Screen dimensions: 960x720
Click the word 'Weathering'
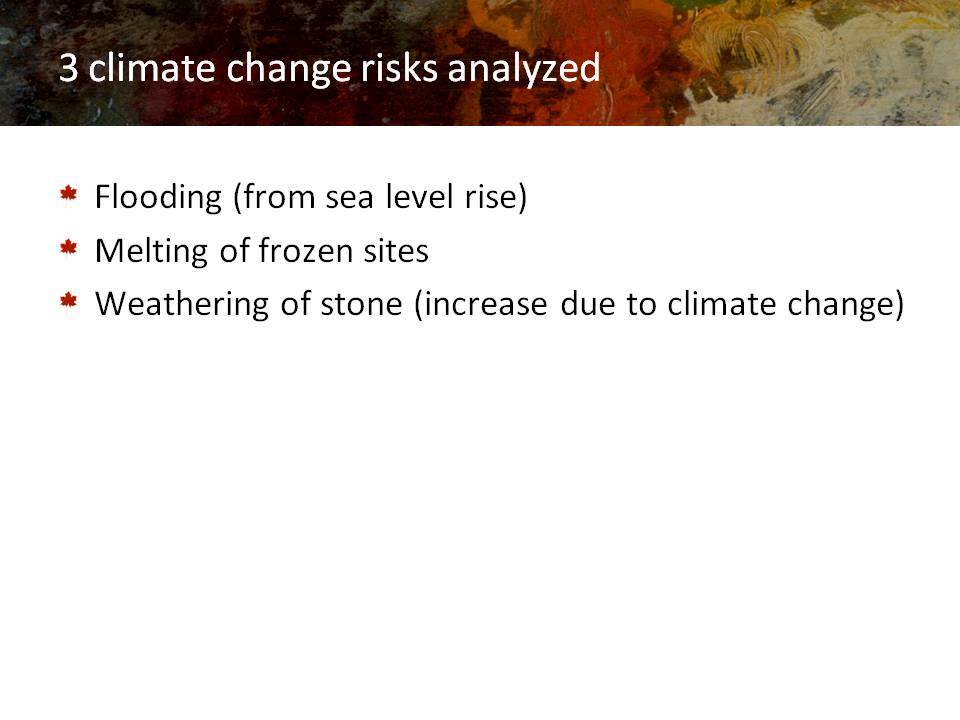click(182, 304)
